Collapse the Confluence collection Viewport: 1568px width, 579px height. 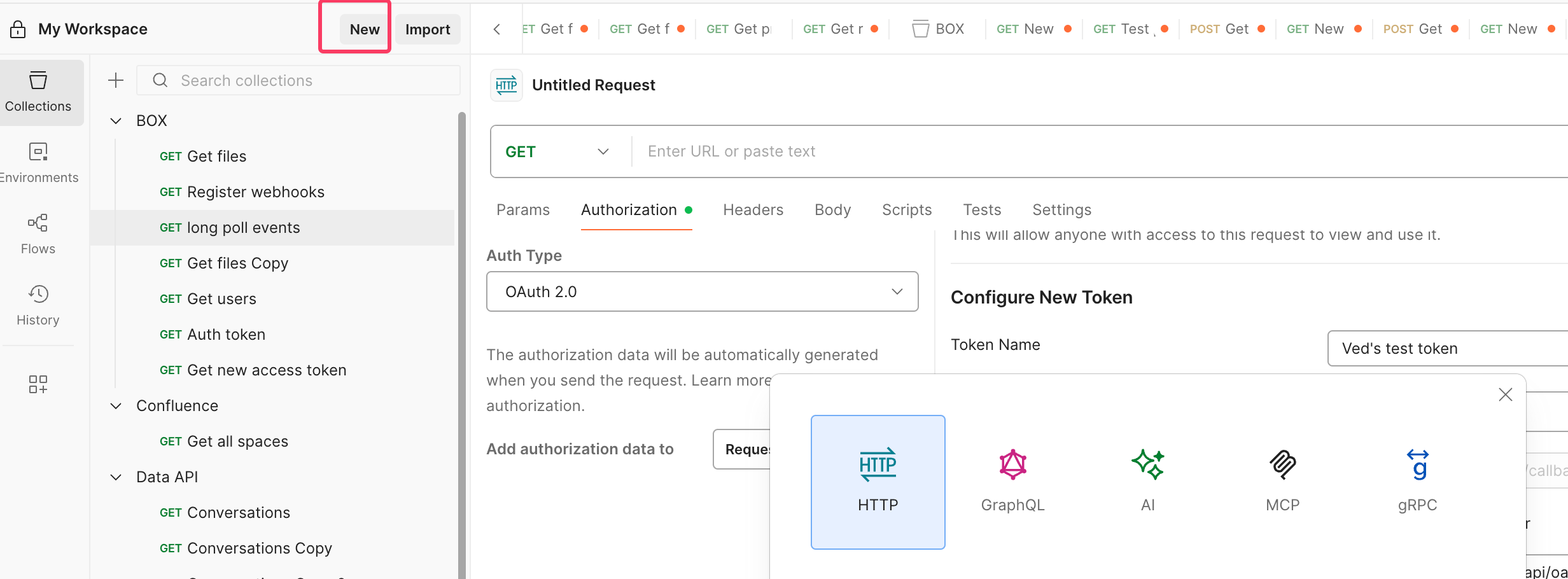[x=116, y=406]
